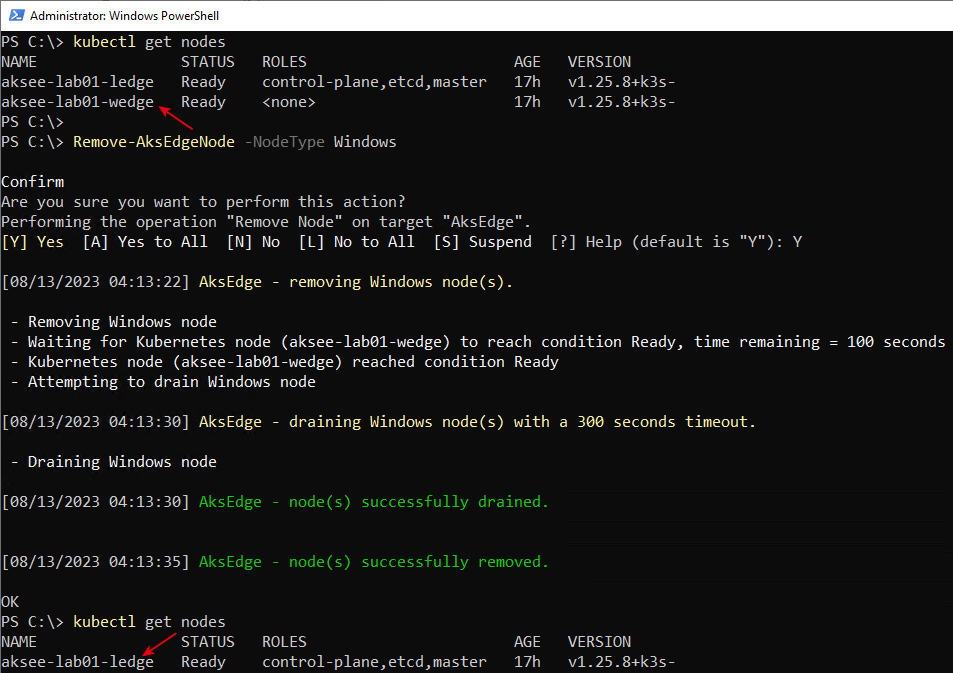Click "node(s) successfully drained." message
The height and width of the screenshot is (673, 953).
tap(419, 502)
